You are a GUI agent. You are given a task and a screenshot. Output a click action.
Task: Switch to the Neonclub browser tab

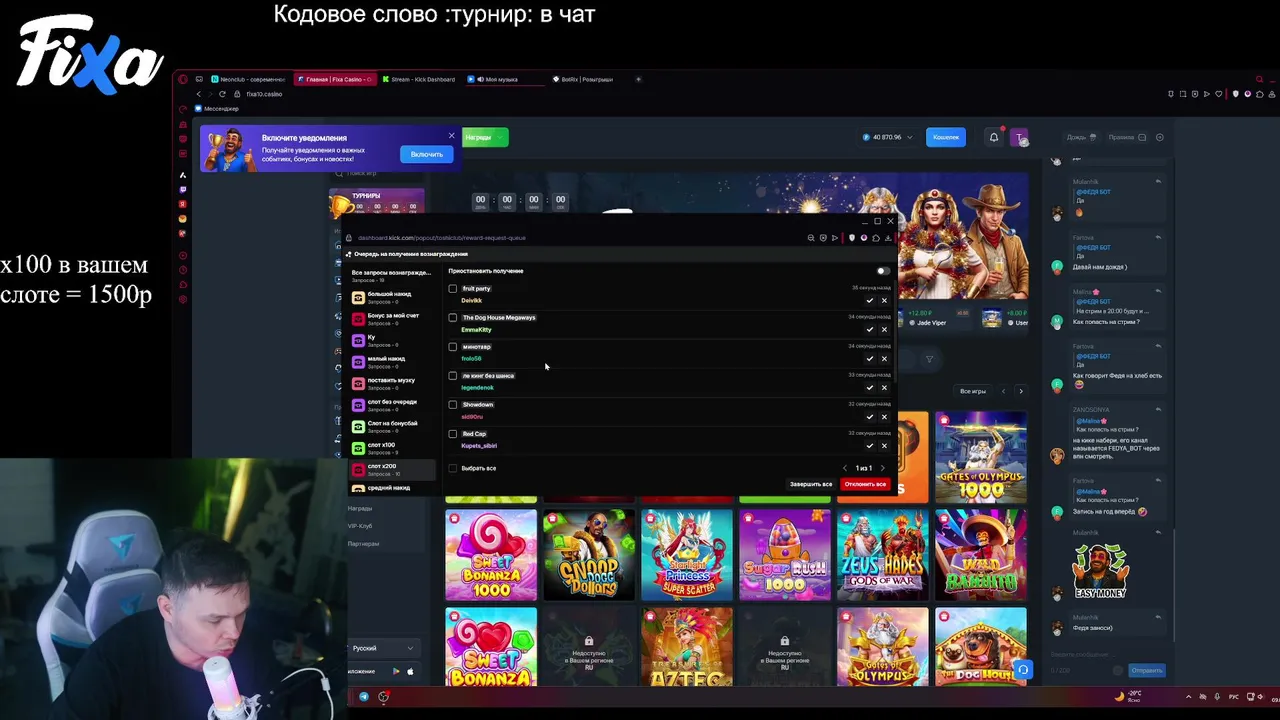[249, 79]
